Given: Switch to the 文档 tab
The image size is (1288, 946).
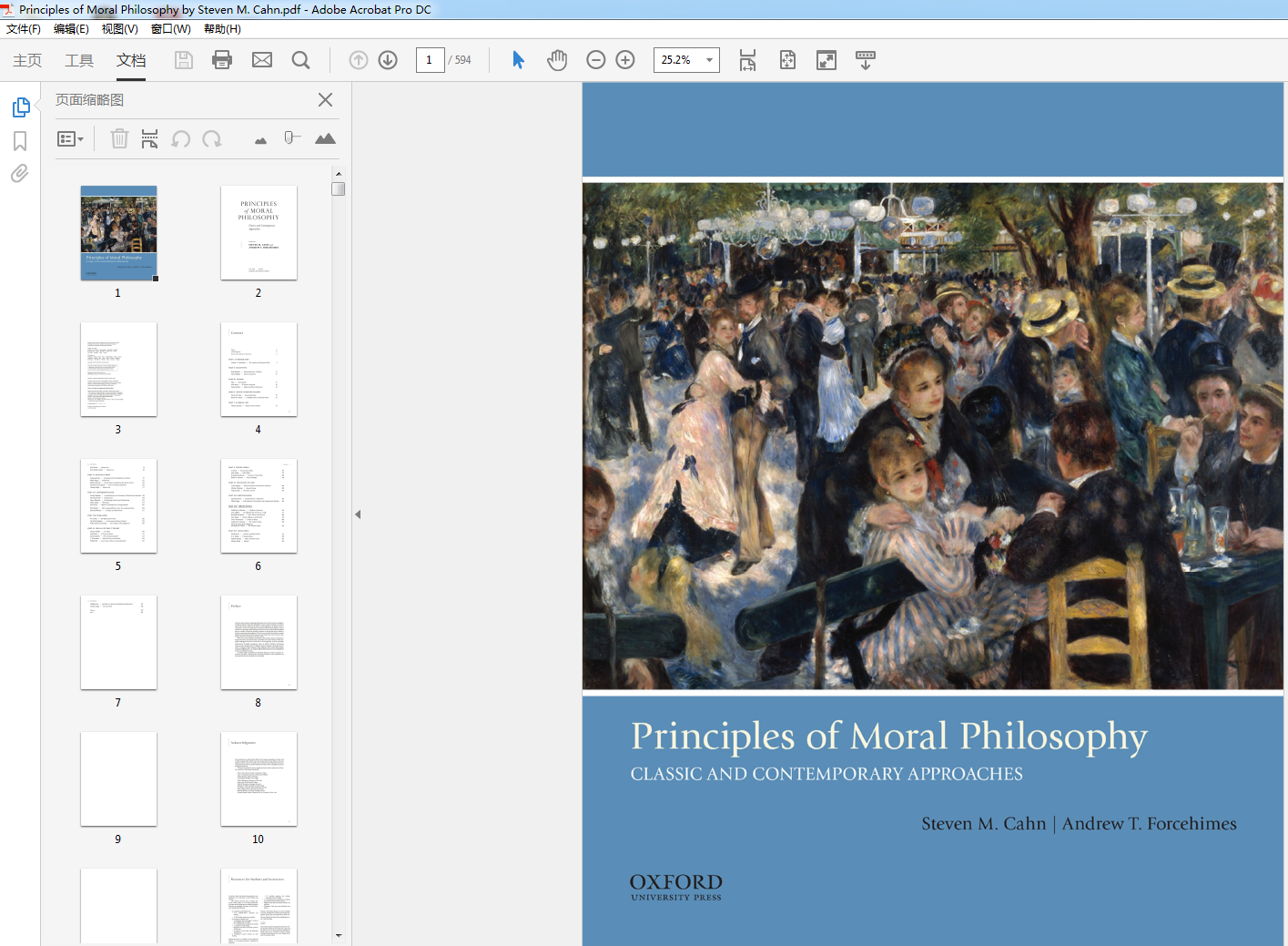Looking at the screenshot, I should point(131,60).
